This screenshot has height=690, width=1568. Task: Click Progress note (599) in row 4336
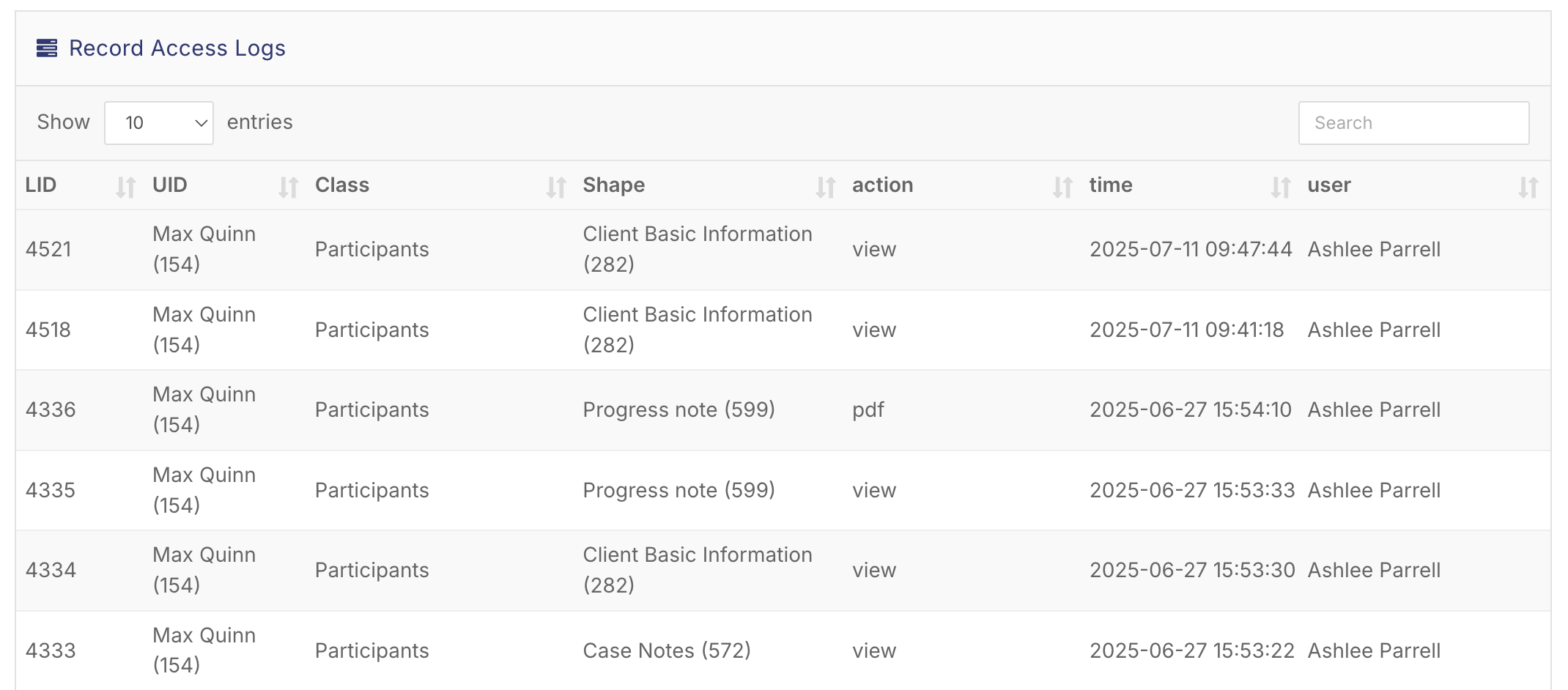(x=679, y=410)
